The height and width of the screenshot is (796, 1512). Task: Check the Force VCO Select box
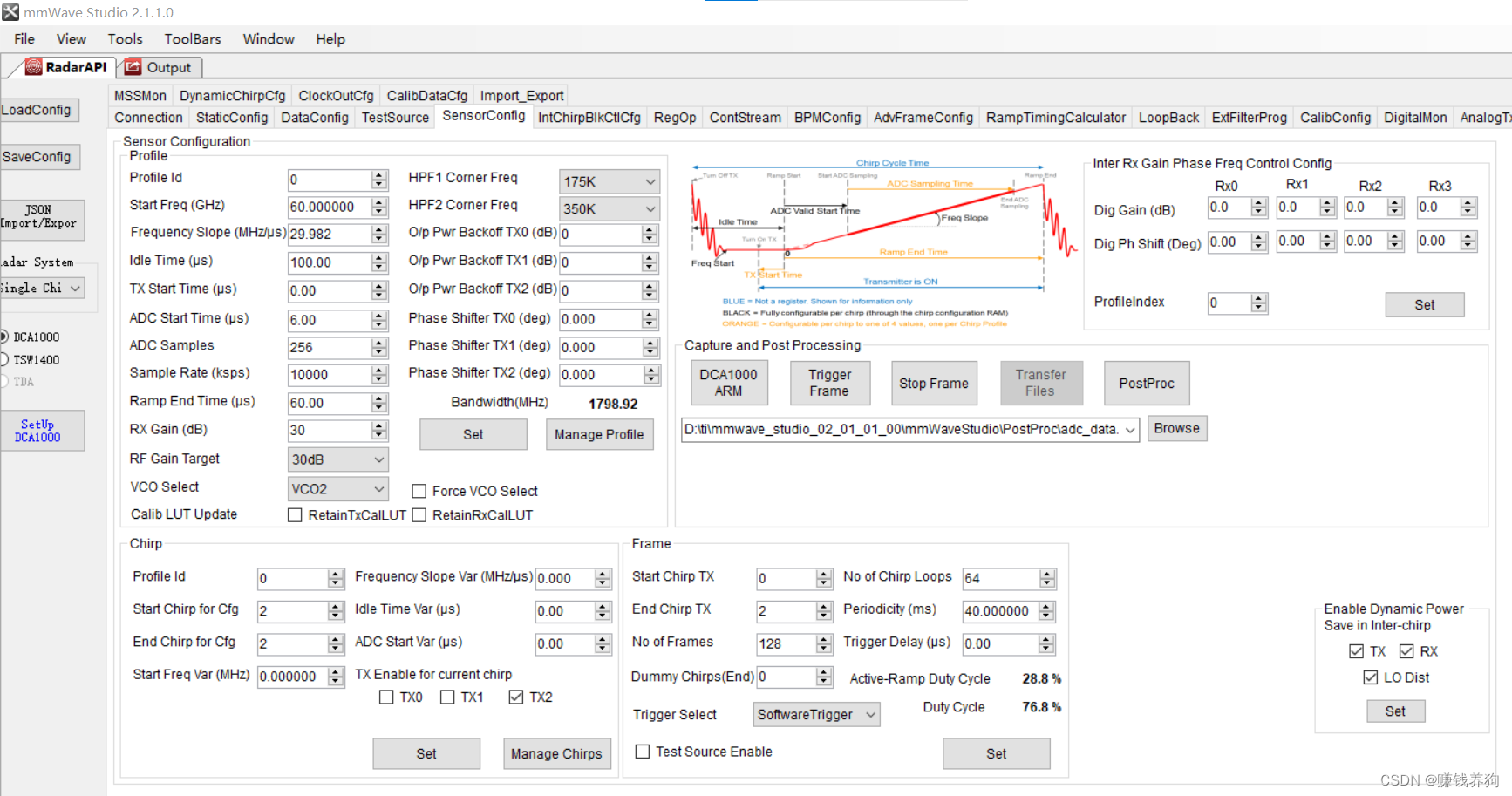419,491
